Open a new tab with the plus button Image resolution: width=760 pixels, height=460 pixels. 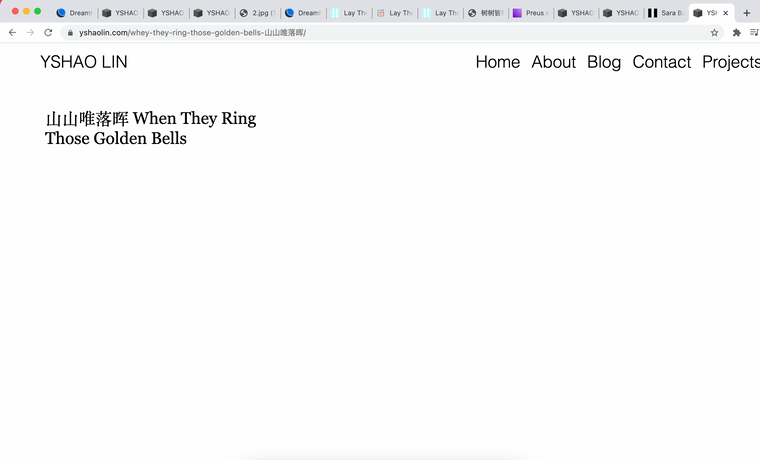746,13
